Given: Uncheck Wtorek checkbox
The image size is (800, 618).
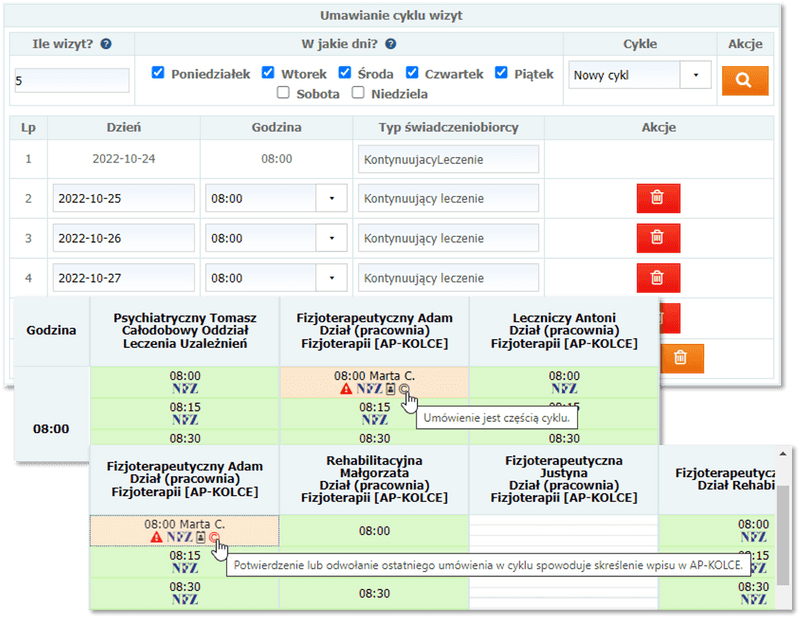Looking at the screenshot, I should (x=268, y=73).
